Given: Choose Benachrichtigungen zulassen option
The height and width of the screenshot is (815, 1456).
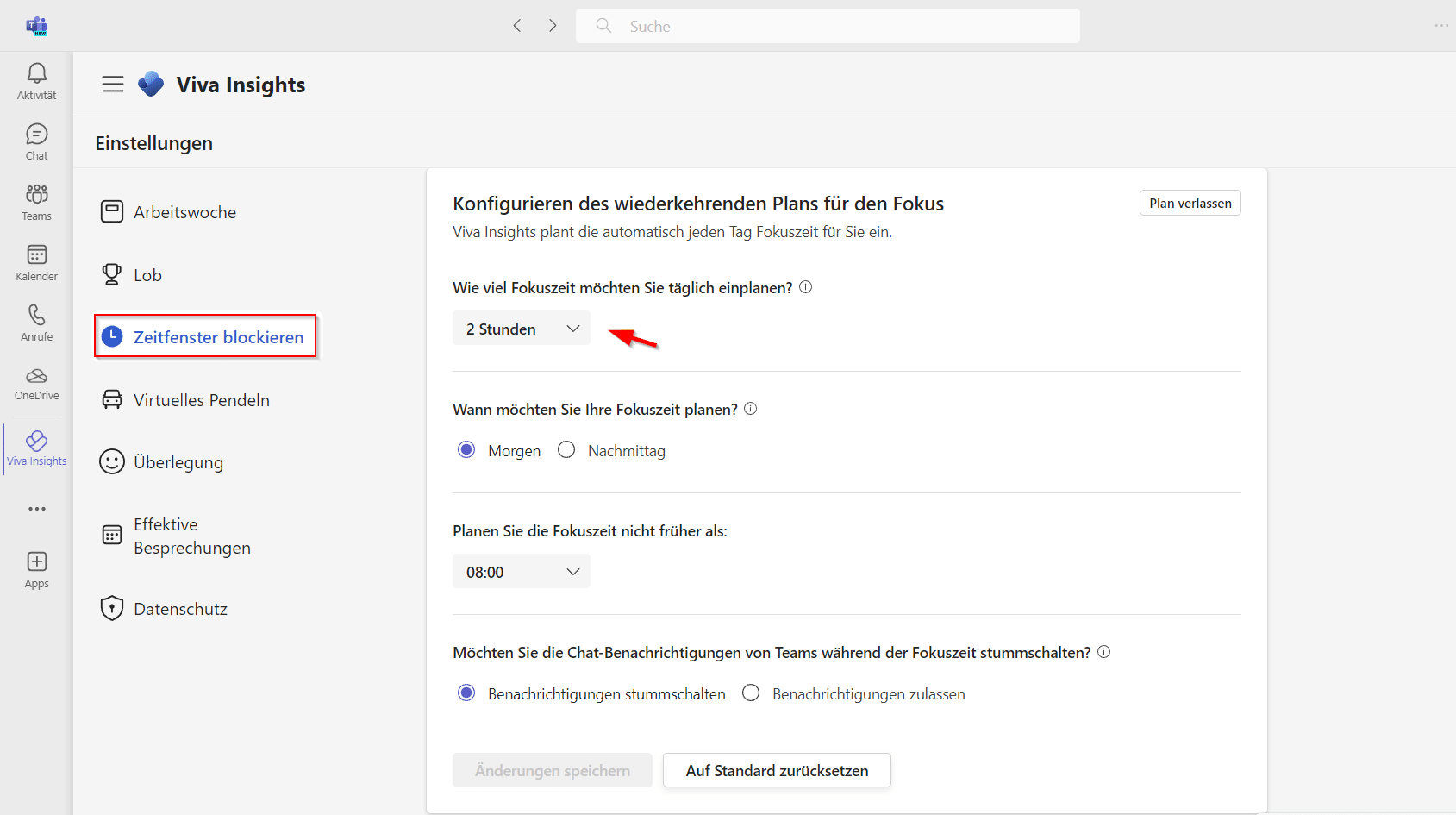Looking at the screenshot, I should [751, 693].
